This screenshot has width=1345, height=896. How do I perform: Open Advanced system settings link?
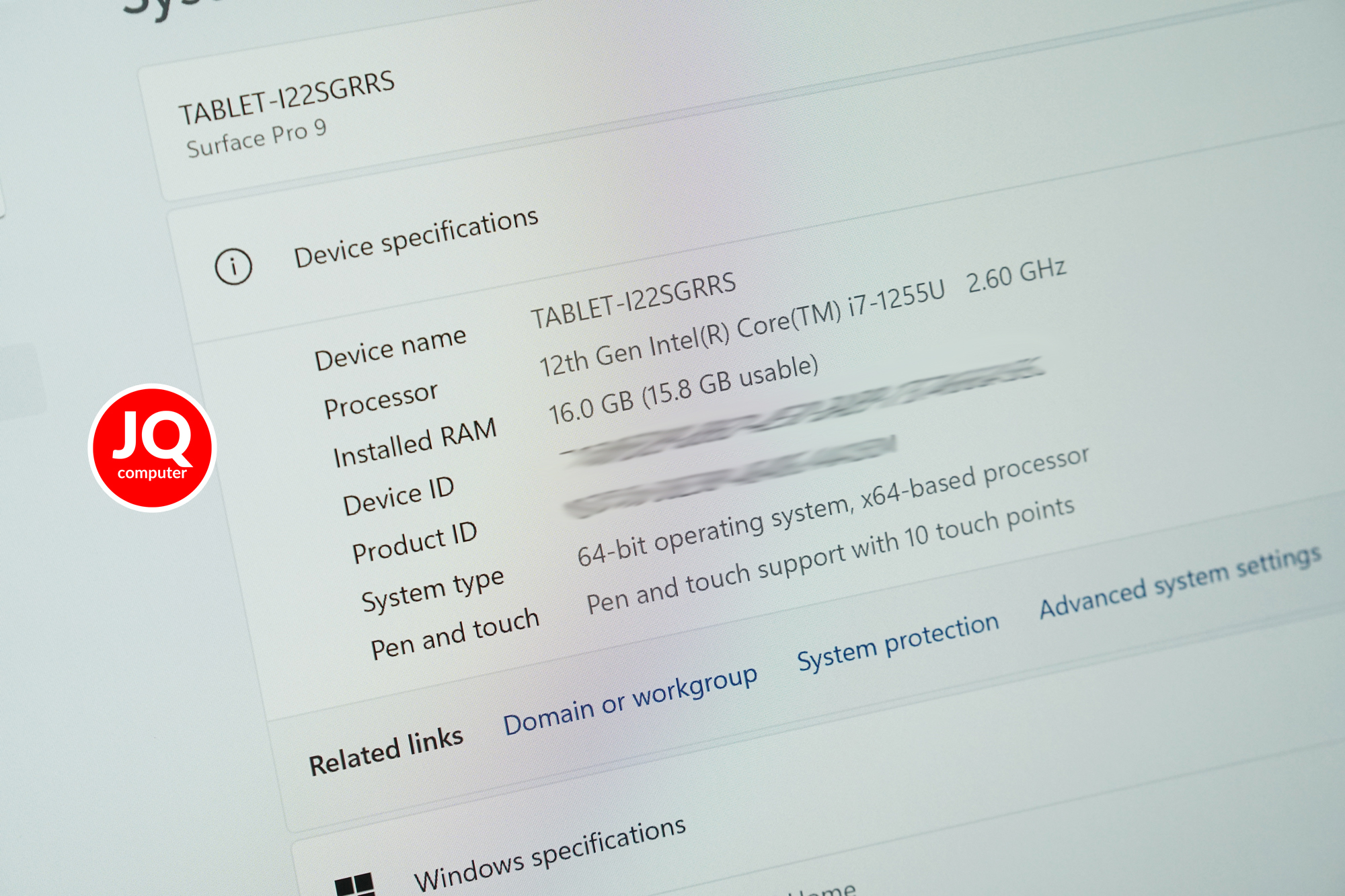pos(1180,581)
